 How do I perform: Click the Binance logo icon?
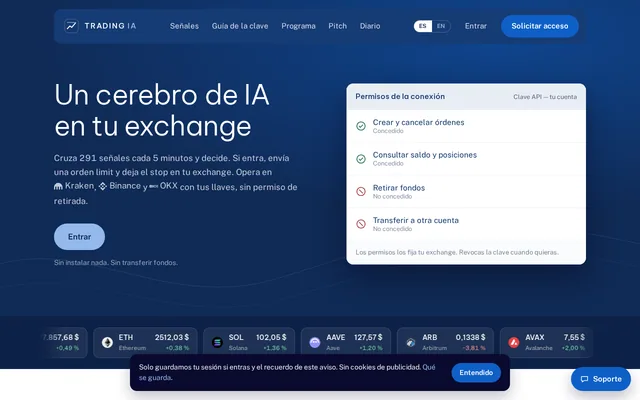pyautogui.click(x=102, y=186)
